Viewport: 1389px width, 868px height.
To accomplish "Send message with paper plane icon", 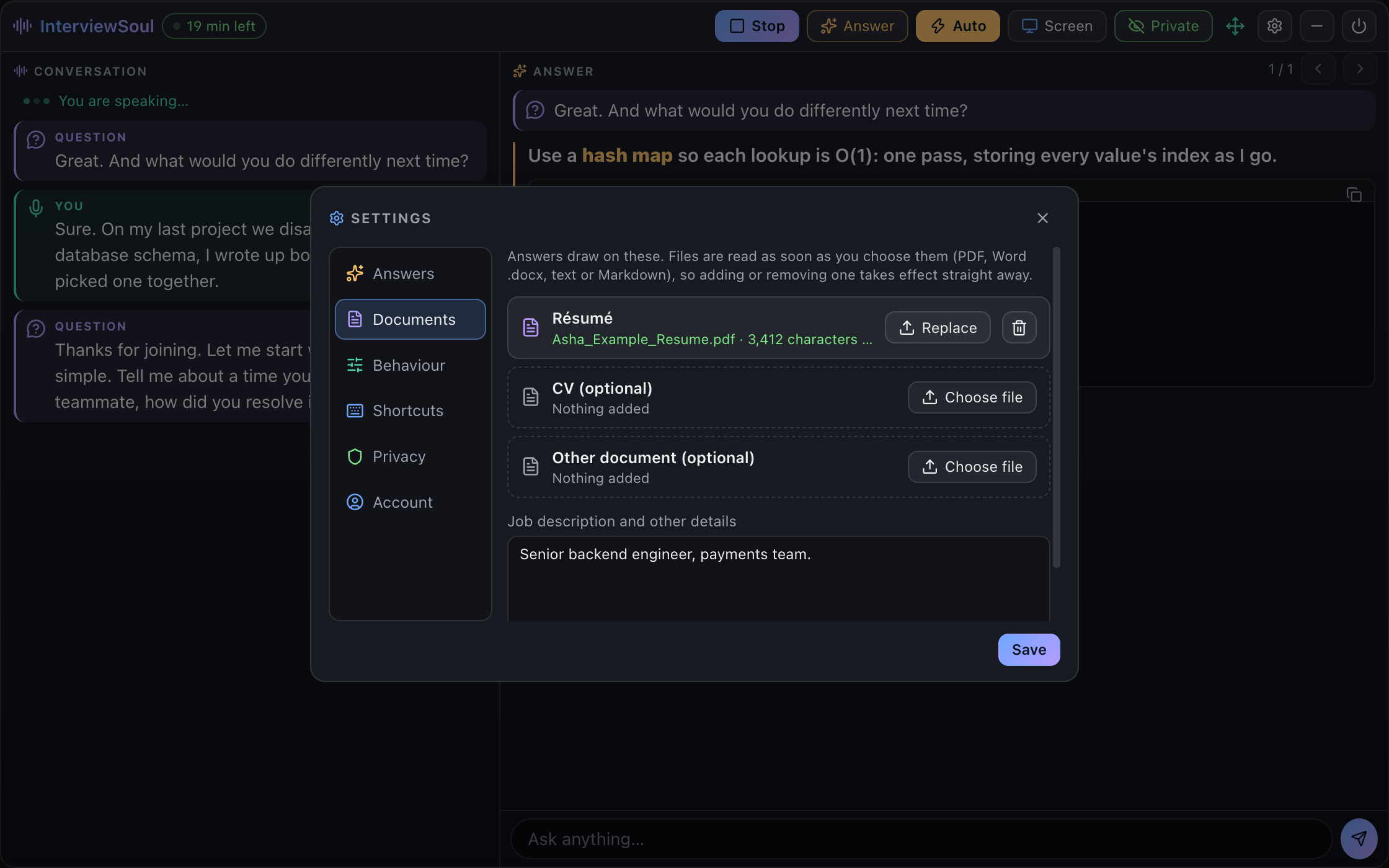I will tap(1359, 839).
